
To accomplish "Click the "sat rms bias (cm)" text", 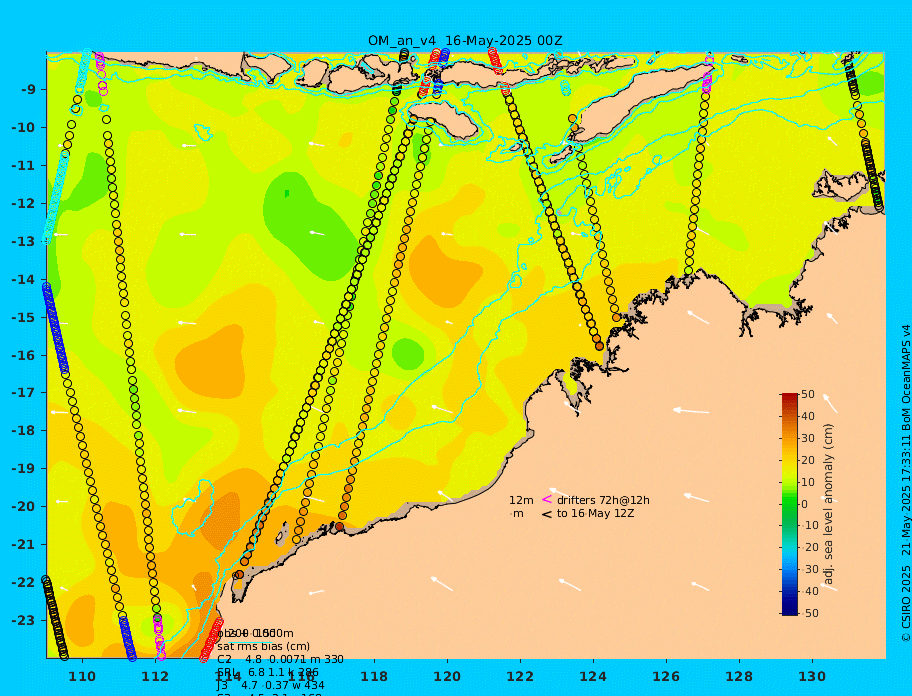I will pyautogui.click(x=263, y=646).
